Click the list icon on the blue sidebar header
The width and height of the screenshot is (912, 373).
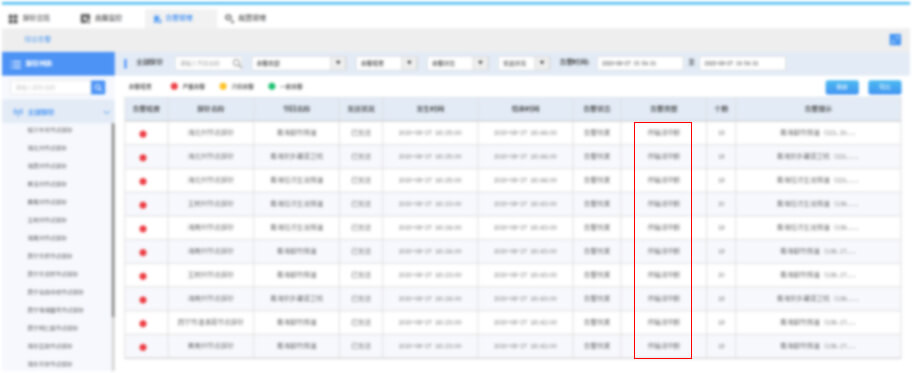coord(16,63)
